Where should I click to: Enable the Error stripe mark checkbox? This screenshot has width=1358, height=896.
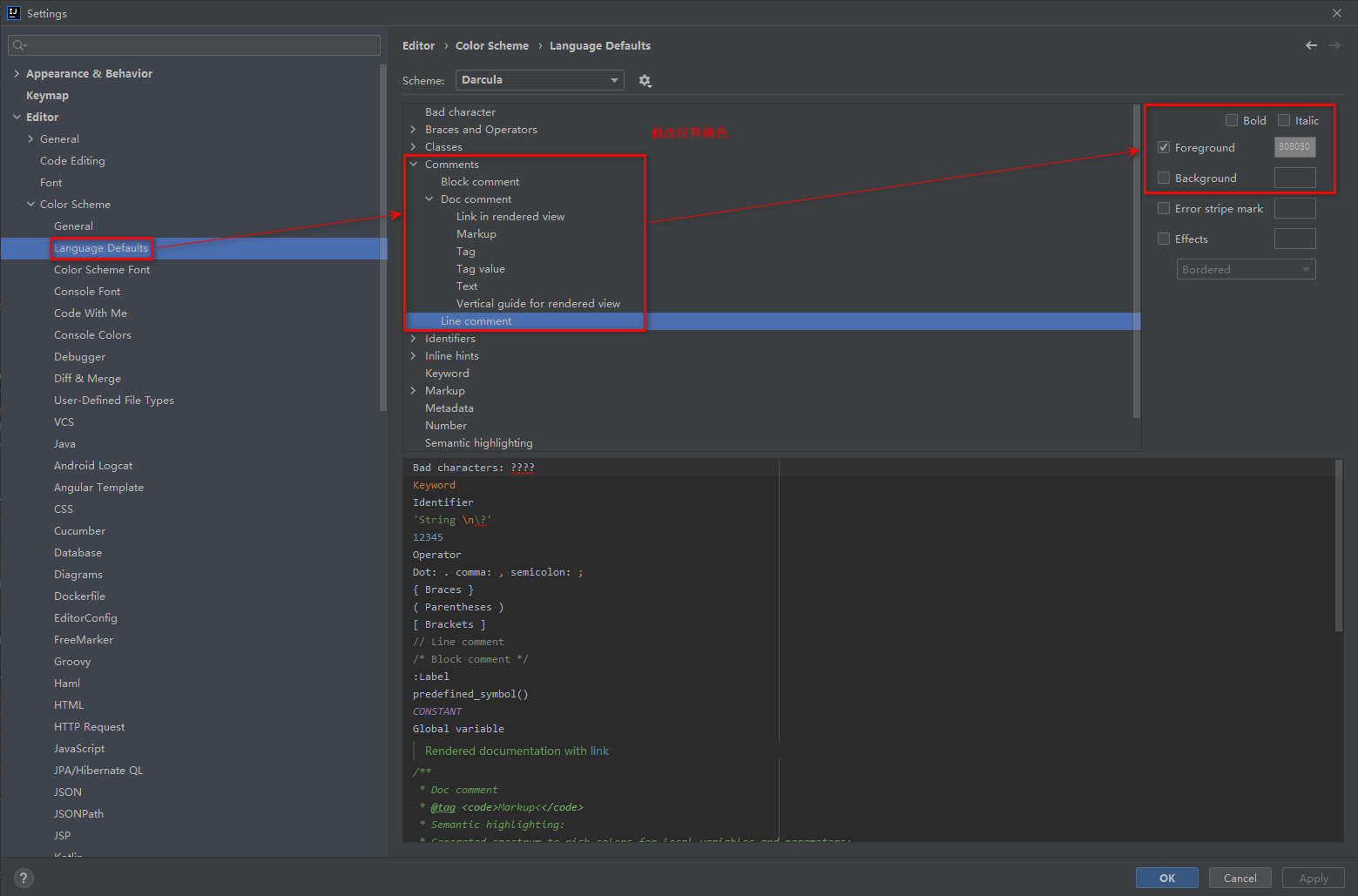(1164, 208)
